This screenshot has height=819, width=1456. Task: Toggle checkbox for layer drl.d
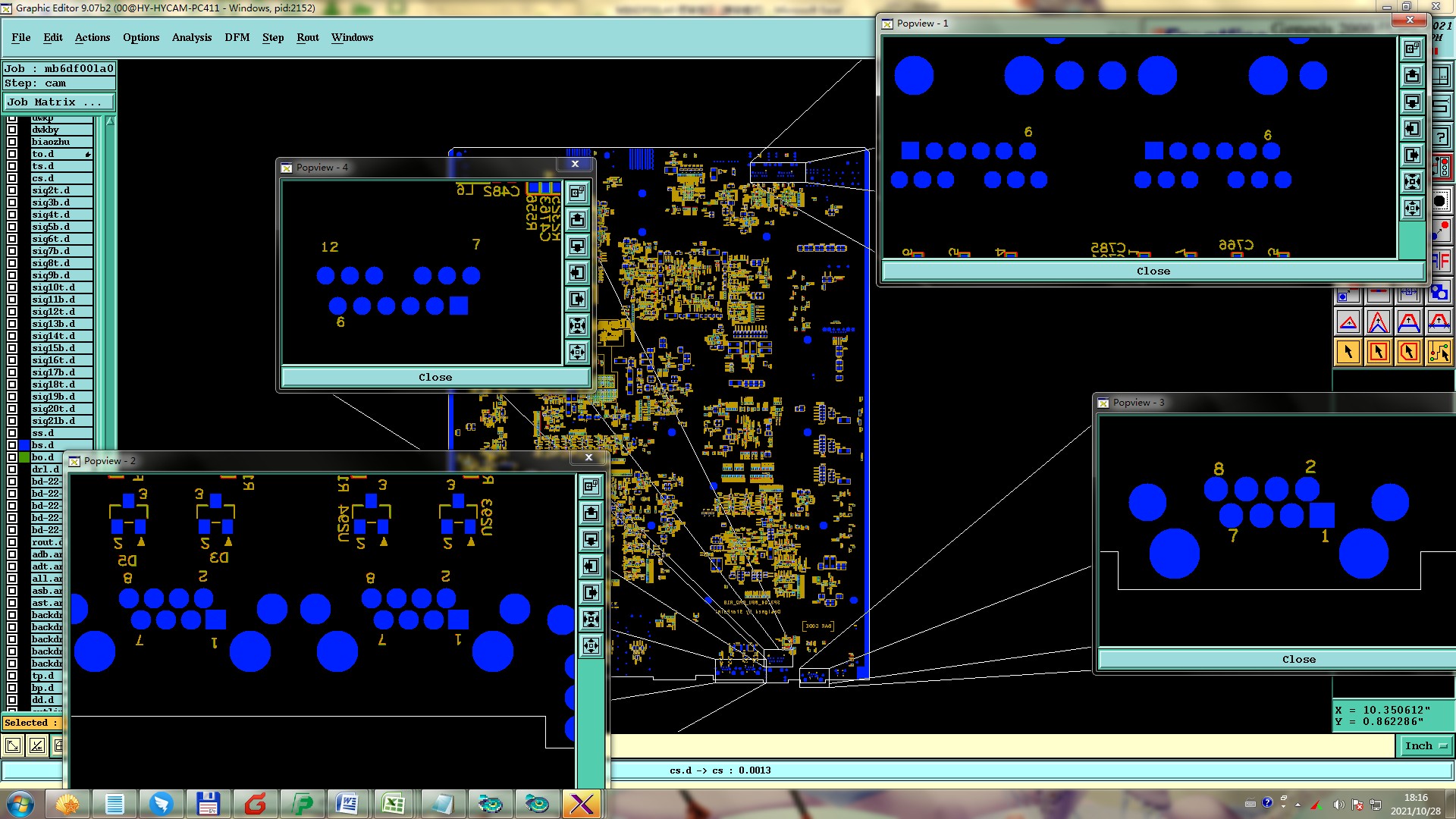pyautogui.click(x=12, y=469)
